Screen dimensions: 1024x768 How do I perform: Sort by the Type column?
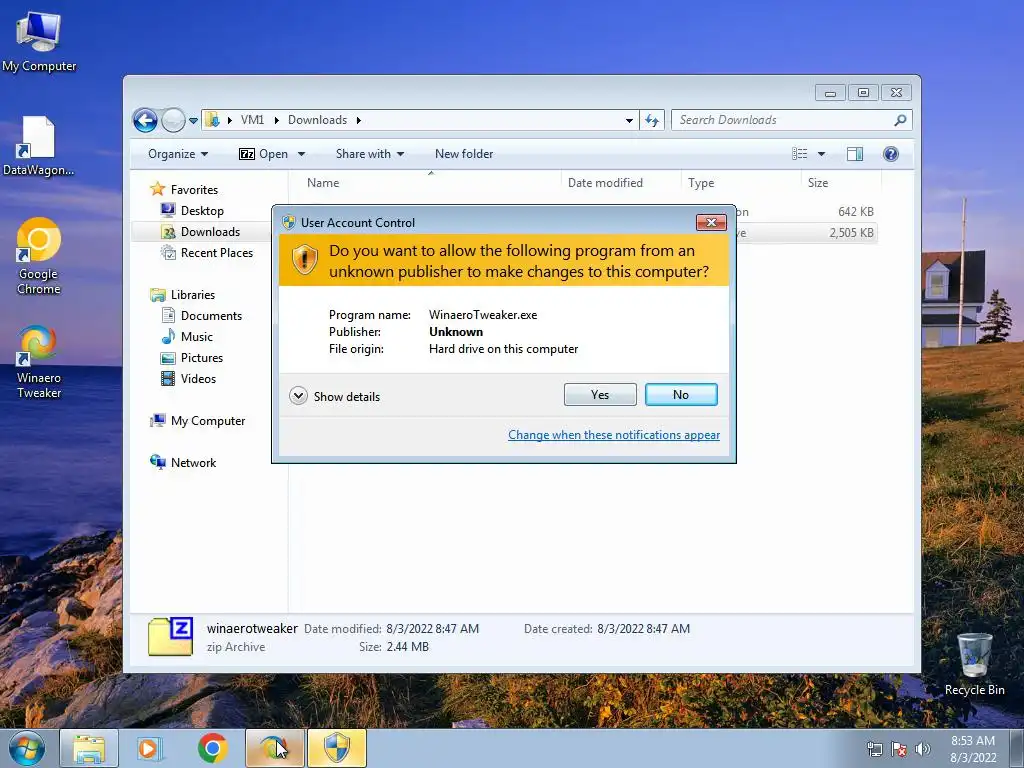pyautogui.click(x=741, y=183)
